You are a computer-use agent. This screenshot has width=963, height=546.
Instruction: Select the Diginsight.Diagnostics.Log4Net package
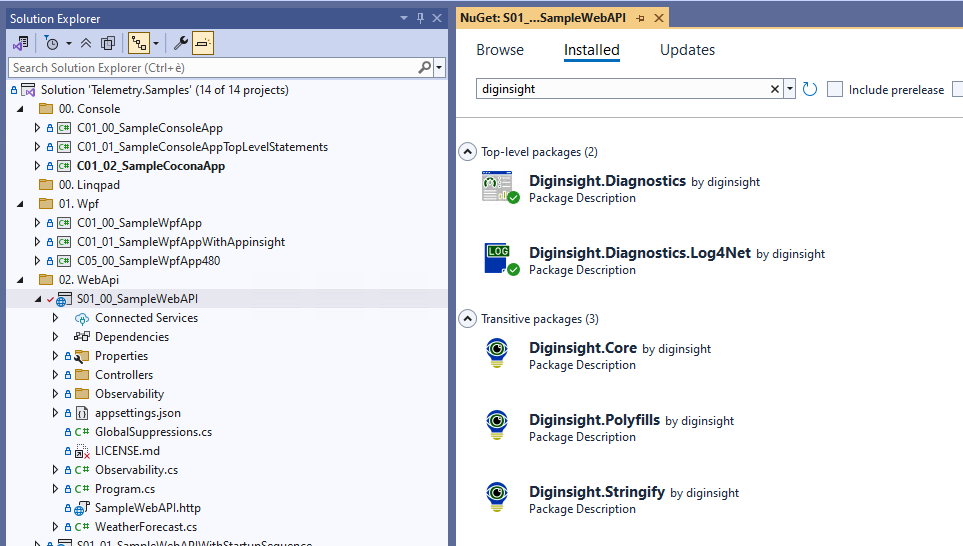click(x=639, y=253)
